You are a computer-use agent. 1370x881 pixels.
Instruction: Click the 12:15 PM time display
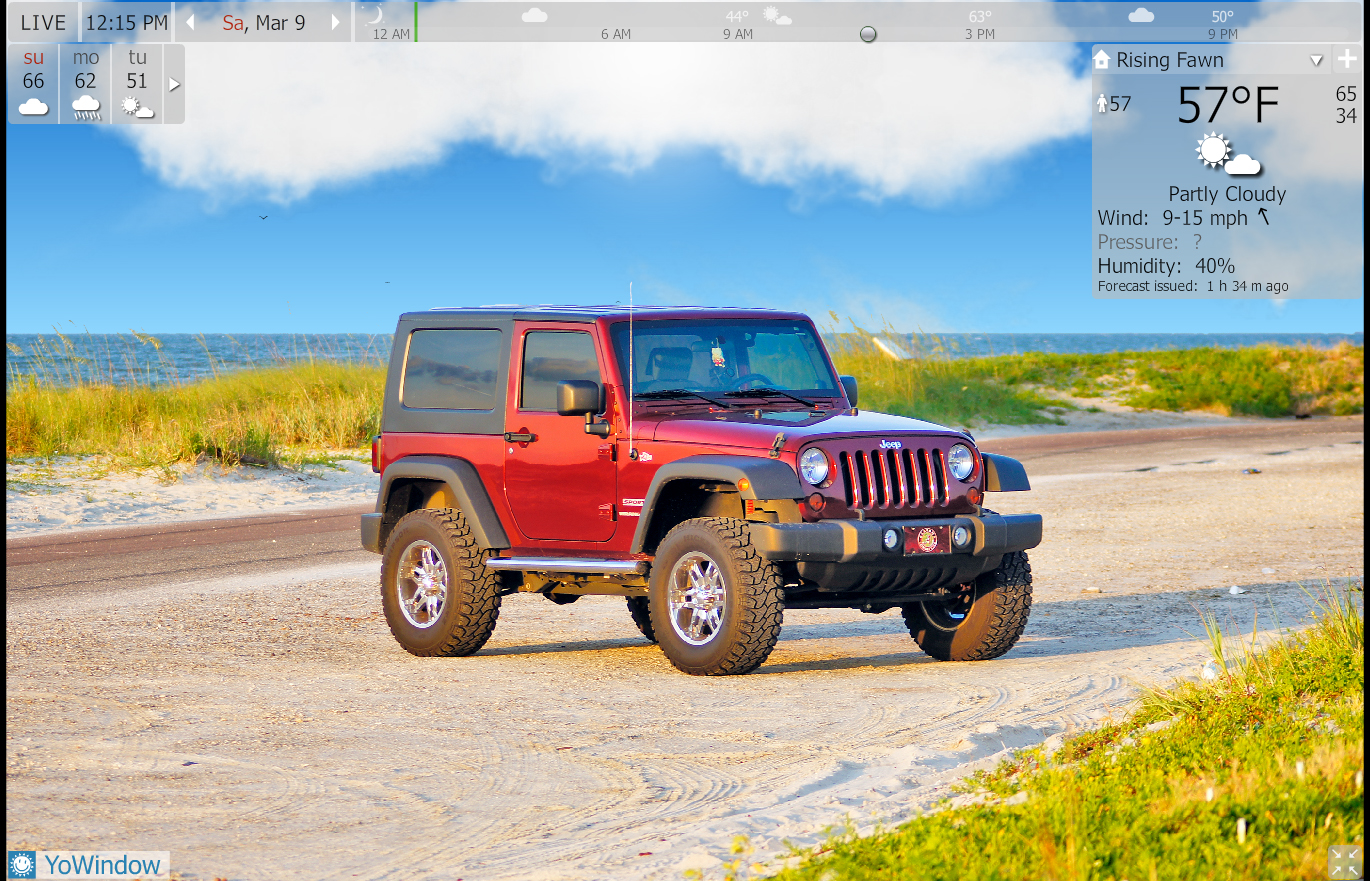(126, 22)
